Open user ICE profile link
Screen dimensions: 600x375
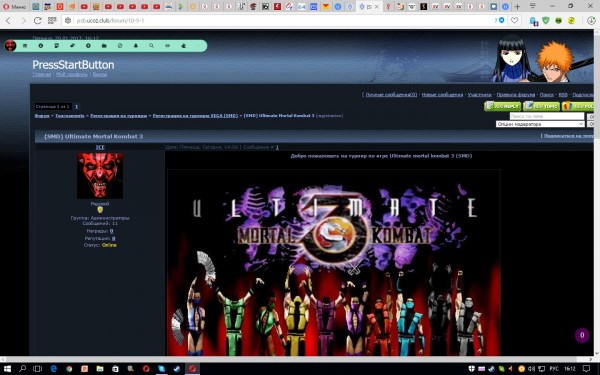tap(100, 147)
